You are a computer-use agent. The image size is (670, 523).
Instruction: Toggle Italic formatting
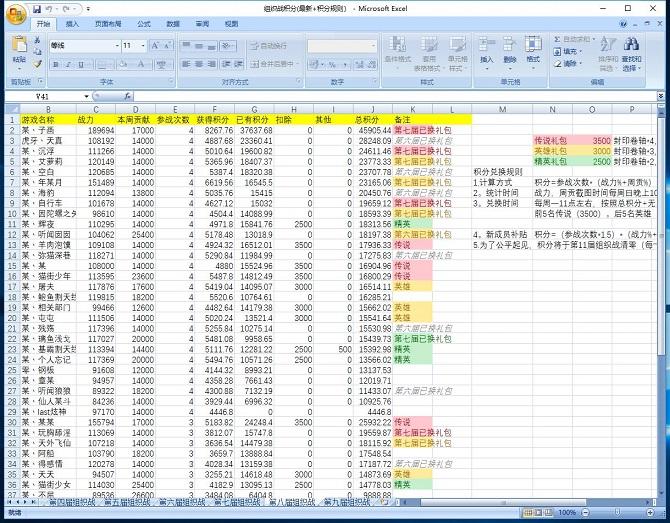pyautogui.click(x=67, y=64)
